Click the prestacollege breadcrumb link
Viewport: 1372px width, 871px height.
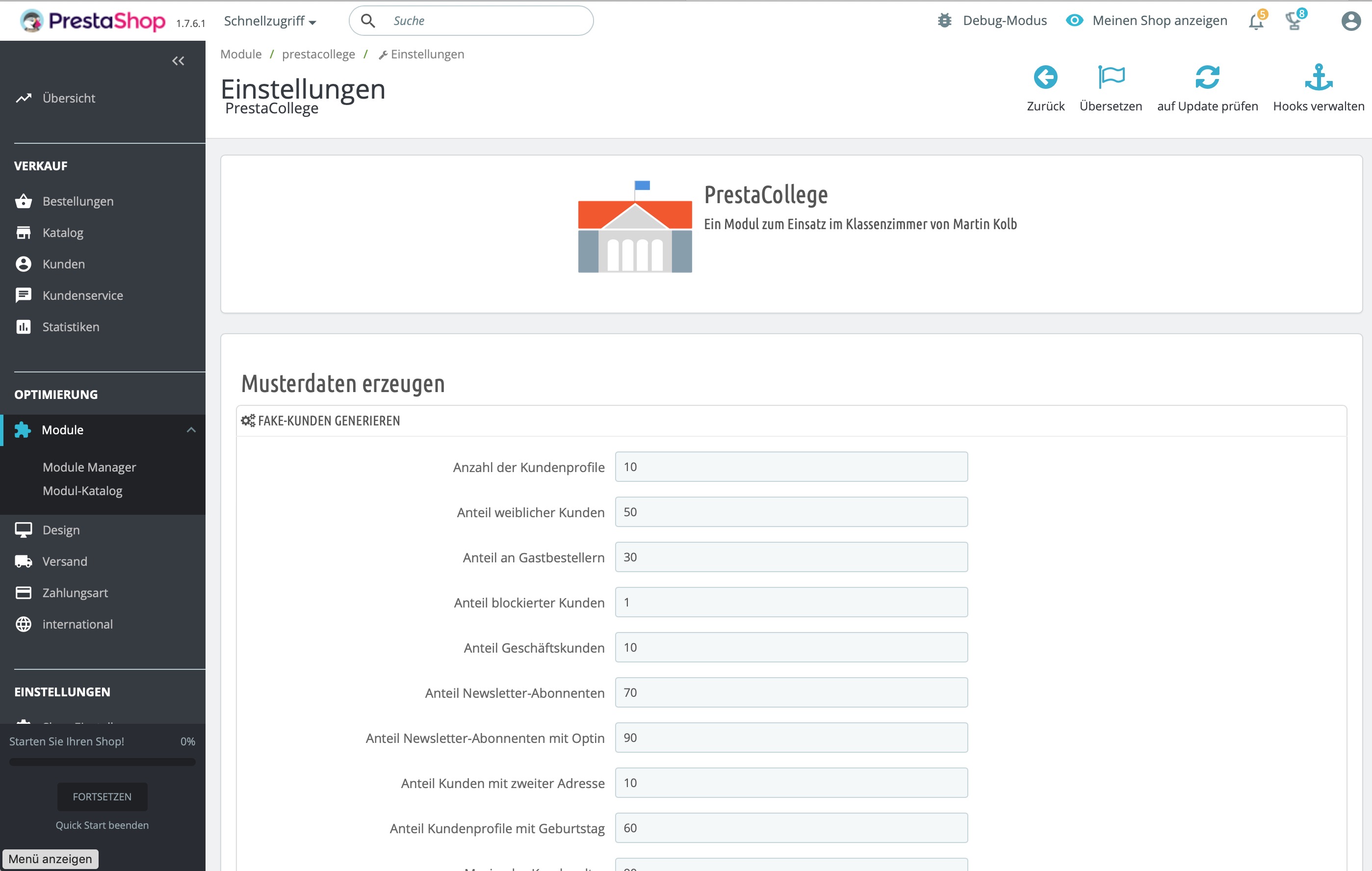tap(318, 54)
